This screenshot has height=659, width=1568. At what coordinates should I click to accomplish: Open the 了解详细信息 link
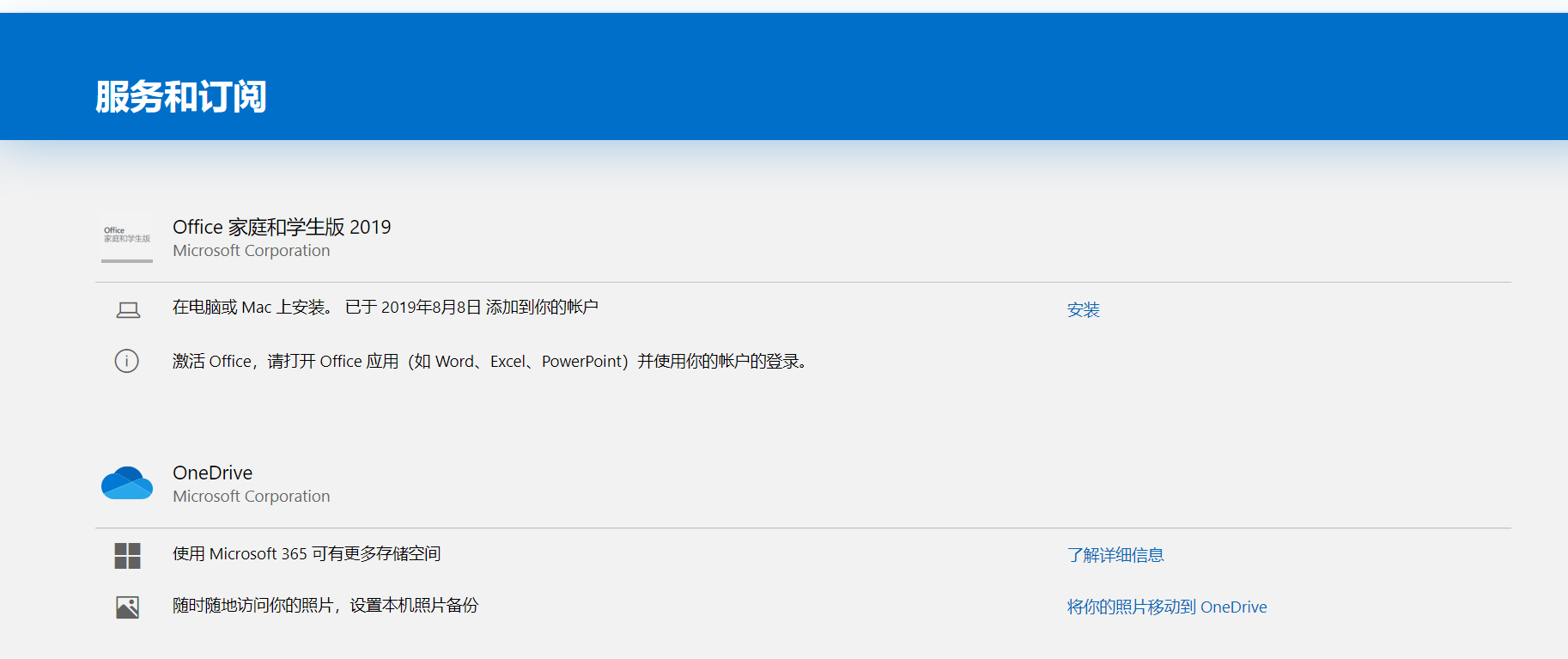point(1115,555)
